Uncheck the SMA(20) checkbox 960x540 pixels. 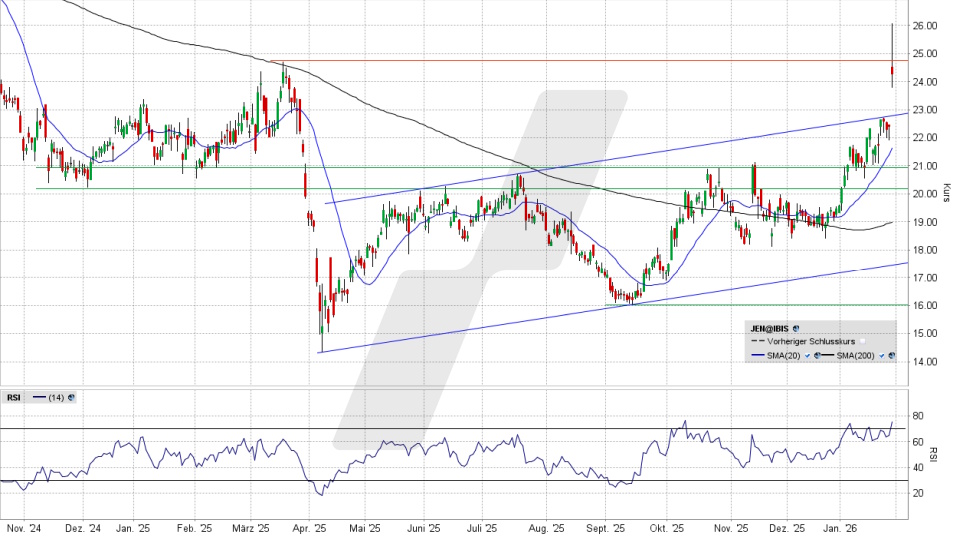click(x=806, y=356)
